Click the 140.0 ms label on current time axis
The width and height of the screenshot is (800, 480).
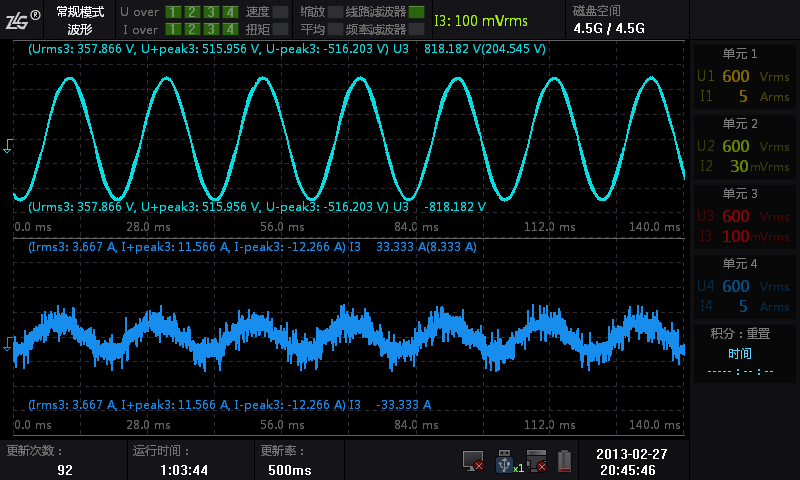[655, 425]
